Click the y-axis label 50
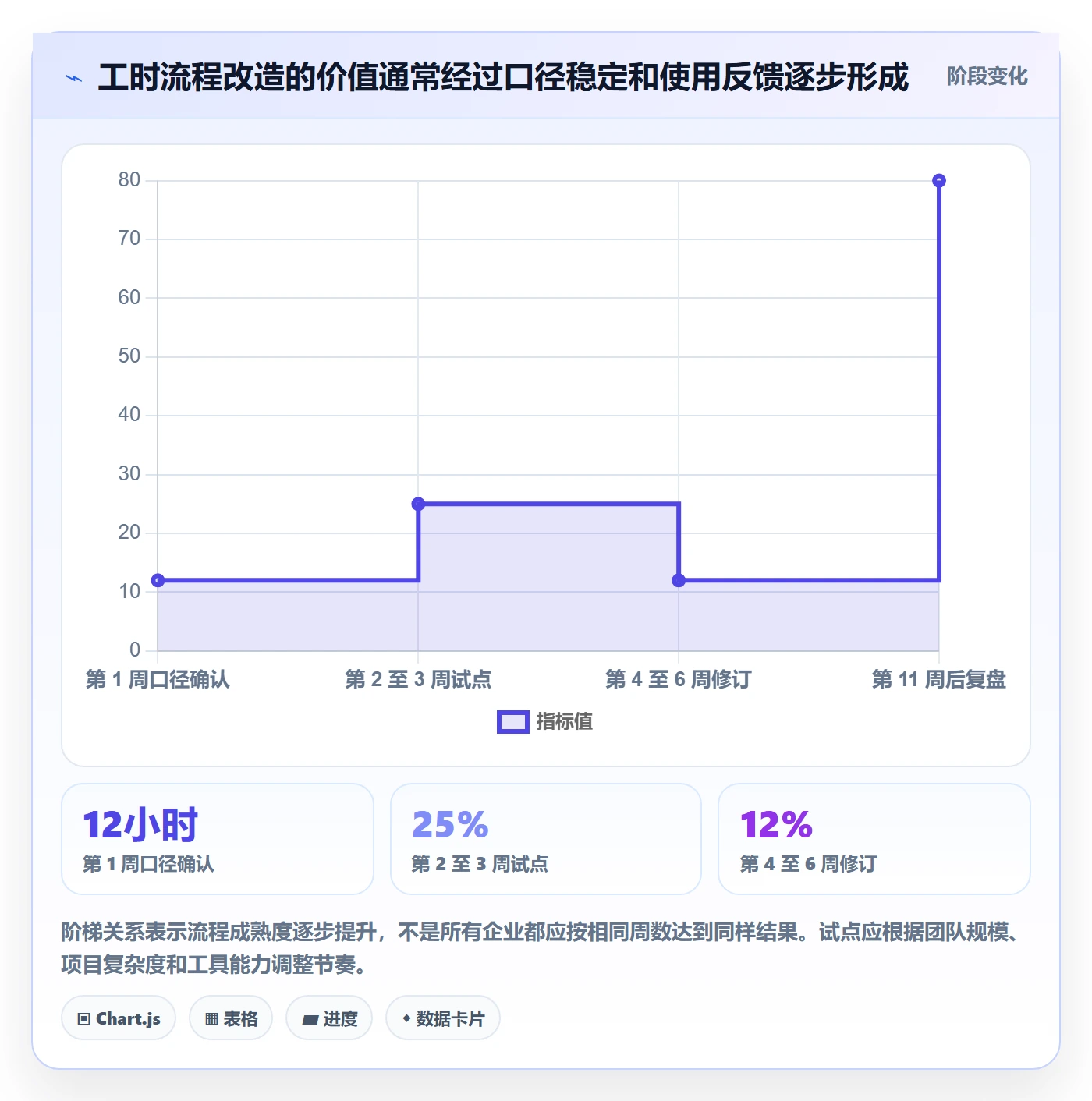The height and width of the screenshot is (1101, 1092). [x=129, y=356]
